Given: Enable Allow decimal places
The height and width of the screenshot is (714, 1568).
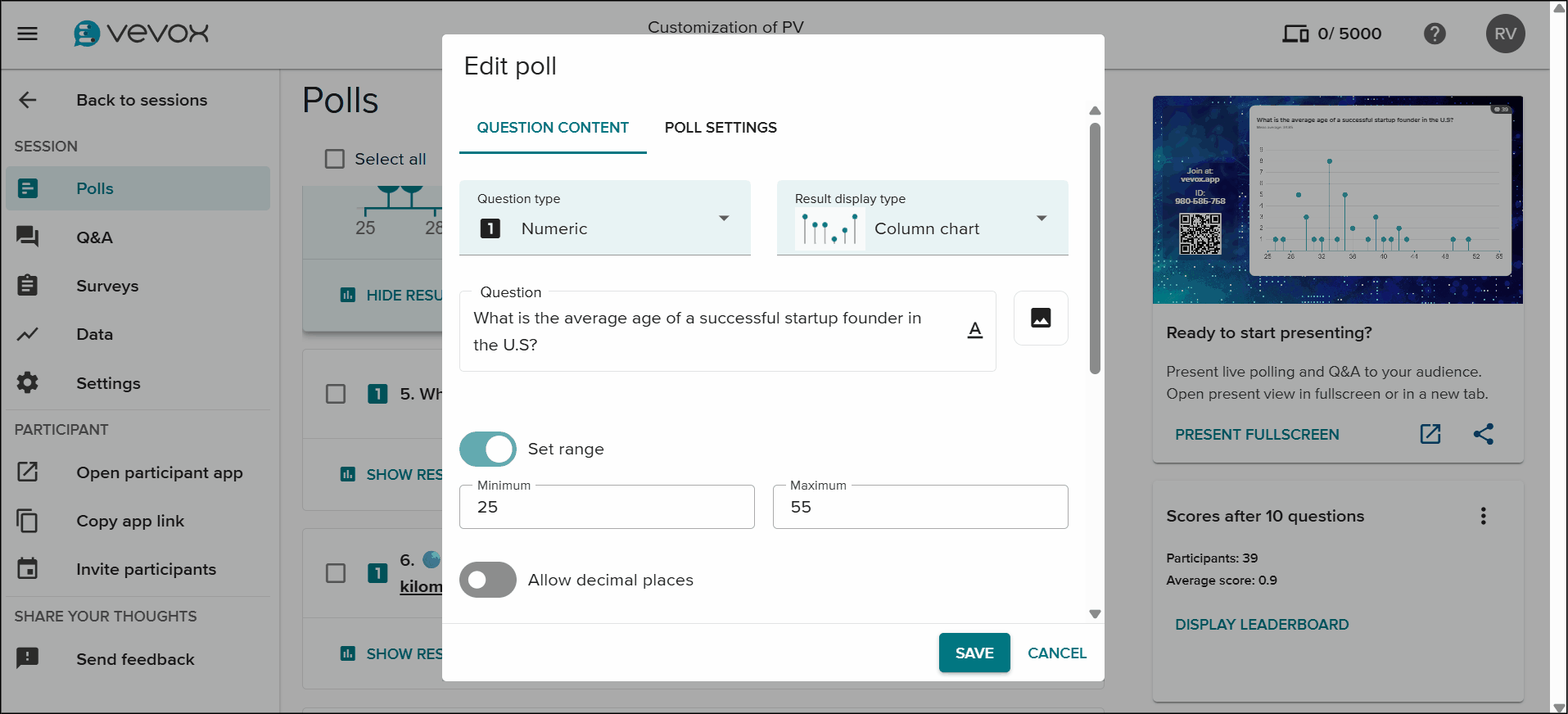Looking at the screenshot, I should point(487,580).
